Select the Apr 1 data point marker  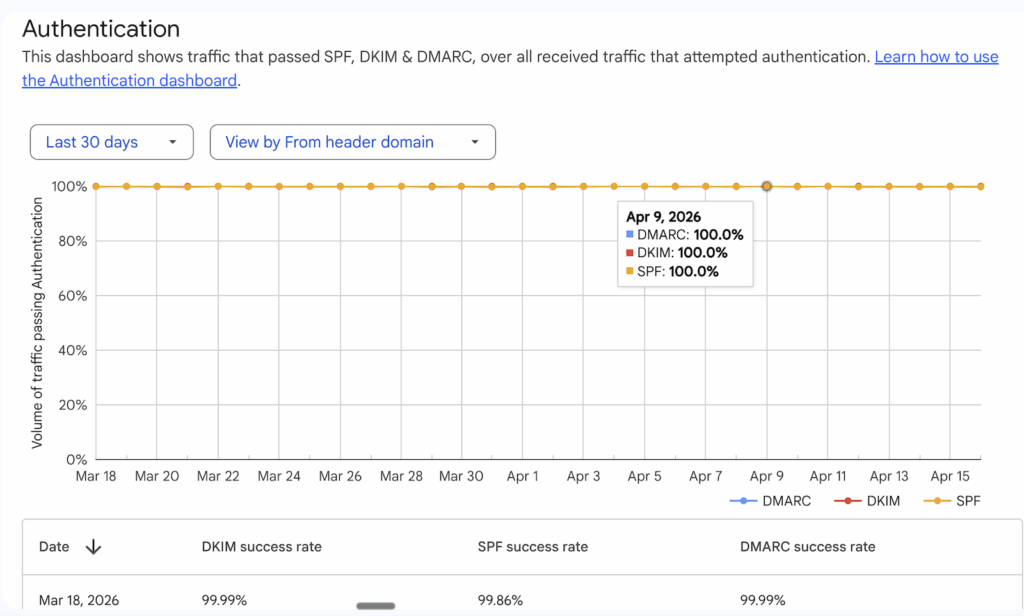(523, 186)
